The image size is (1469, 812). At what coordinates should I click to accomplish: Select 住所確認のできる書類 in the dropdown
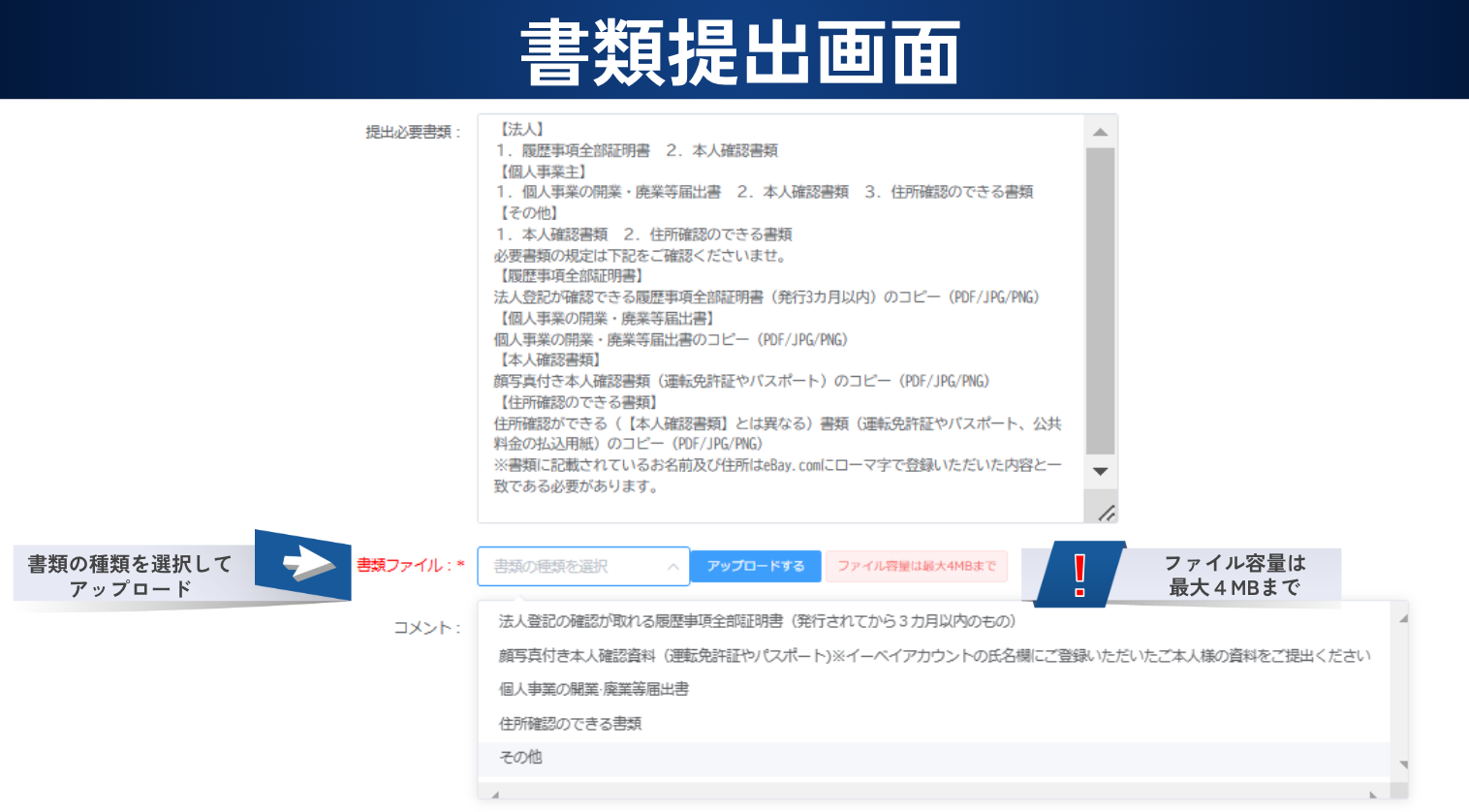coord(570,724)
